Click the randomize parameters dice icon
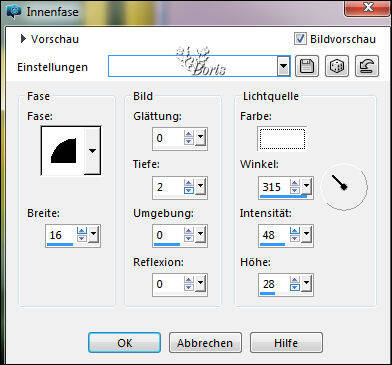The width and height of the screenshot is (392, 365). pos(337,66)
